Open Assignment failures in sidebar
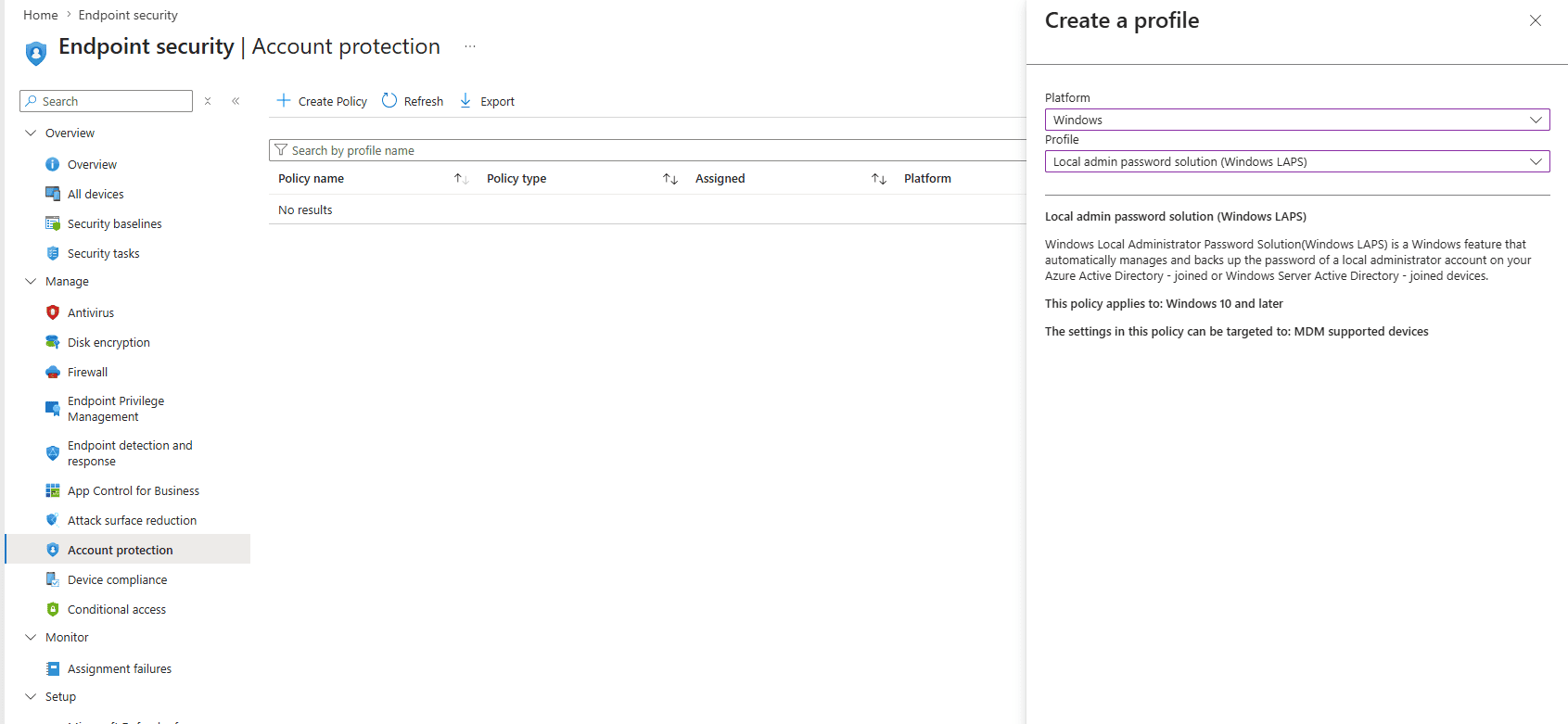Screen dimensions: 1568x724 [120, 668]
